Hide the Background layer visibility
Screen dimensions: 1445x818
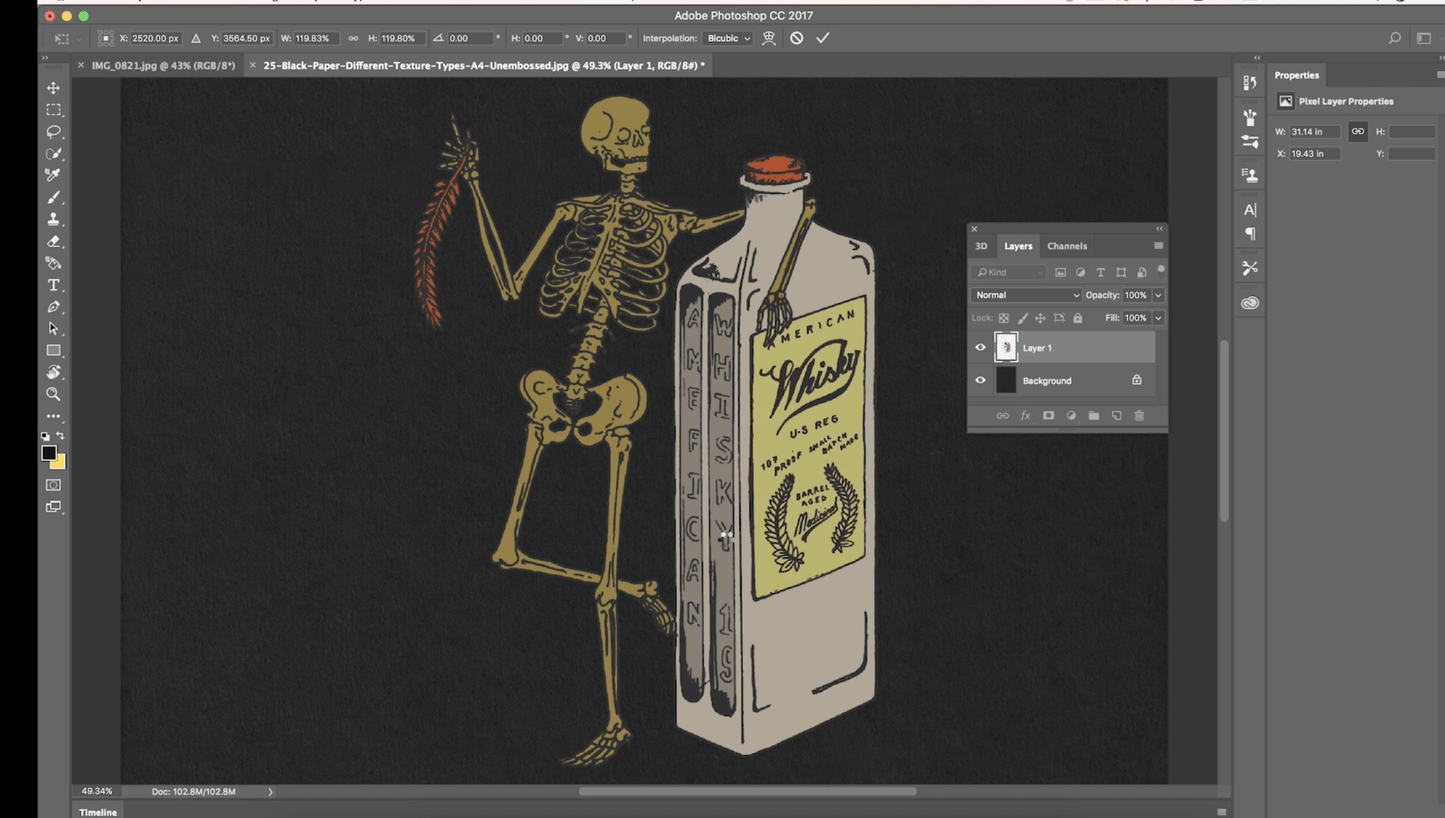point(980,381)
